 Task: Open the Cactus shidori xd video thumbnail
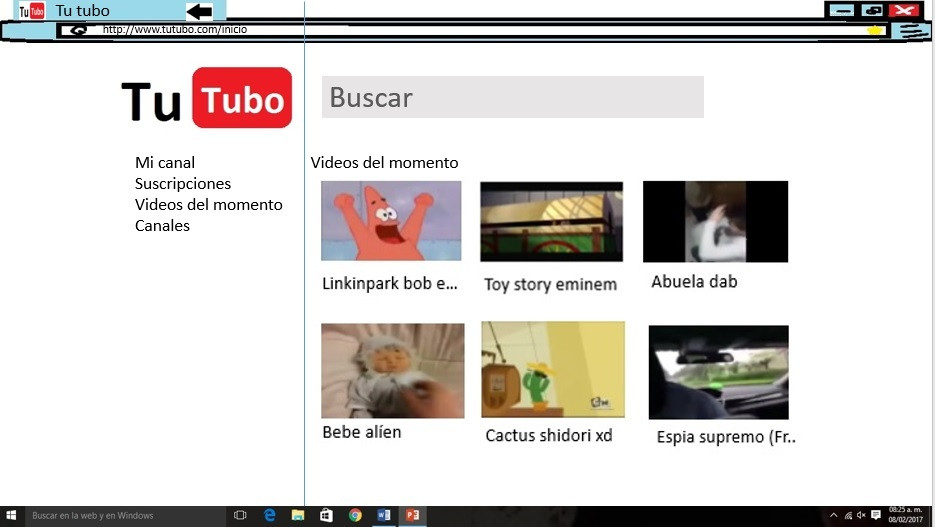552,369
